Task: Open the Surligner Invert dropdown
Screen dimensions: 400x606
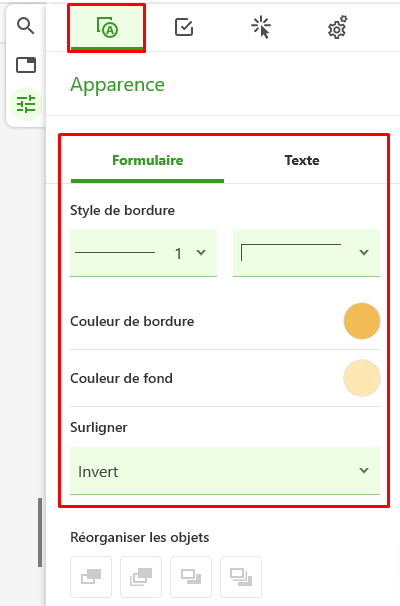Action: click(225, 471)
